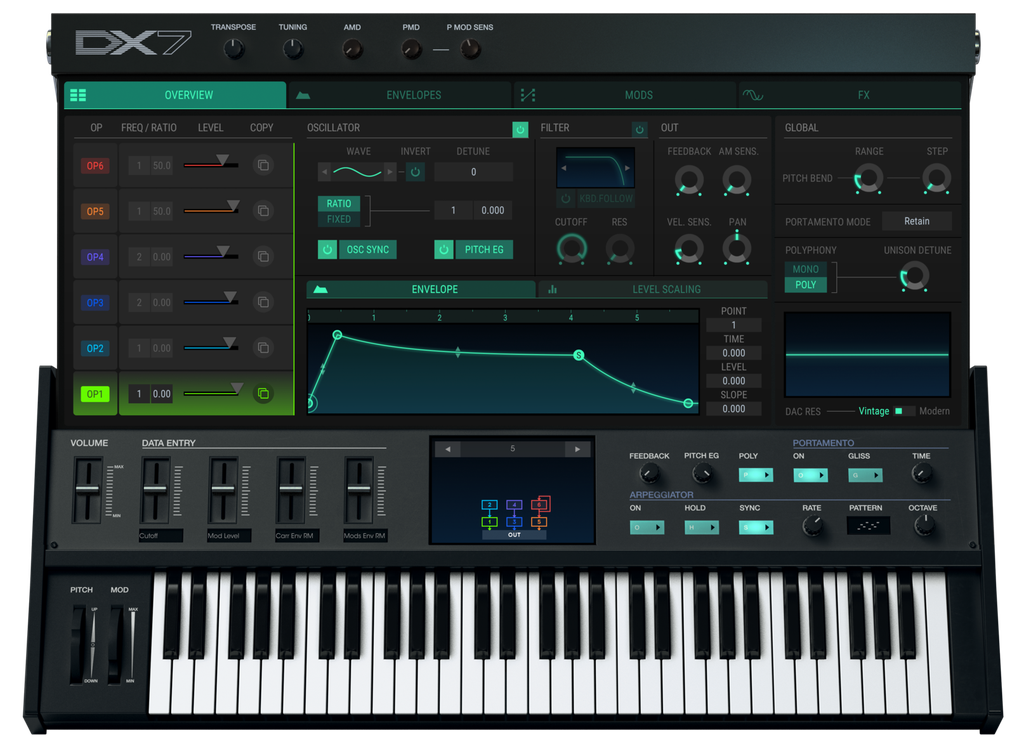This screenshot has width=1024, height=747.
Task: Click the Tuning knob
Action: coord(293,49)
